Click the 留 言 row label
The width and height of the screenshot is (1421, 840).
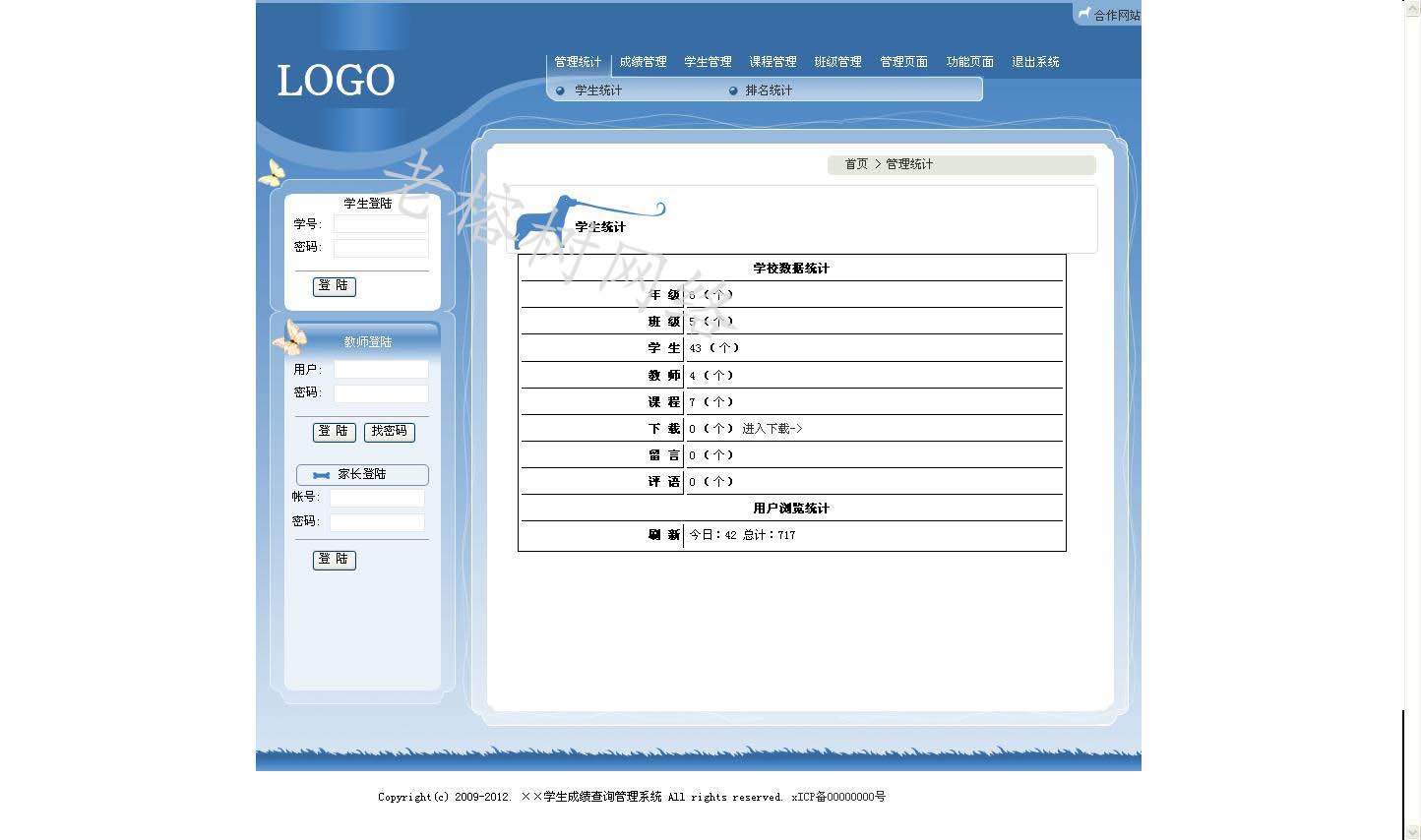pos(664,455)
